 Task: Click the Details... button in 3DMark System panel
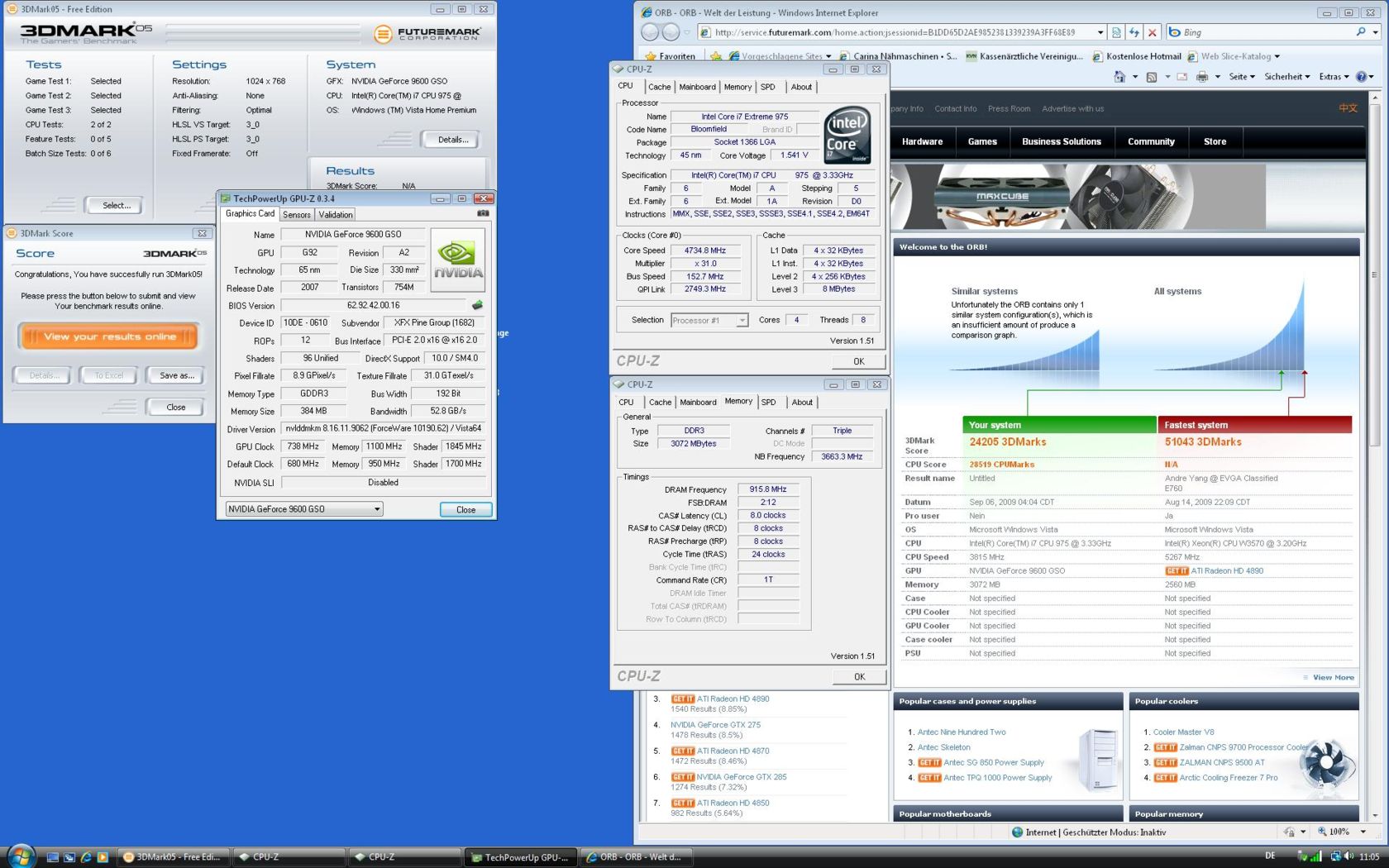coord(452,140)
